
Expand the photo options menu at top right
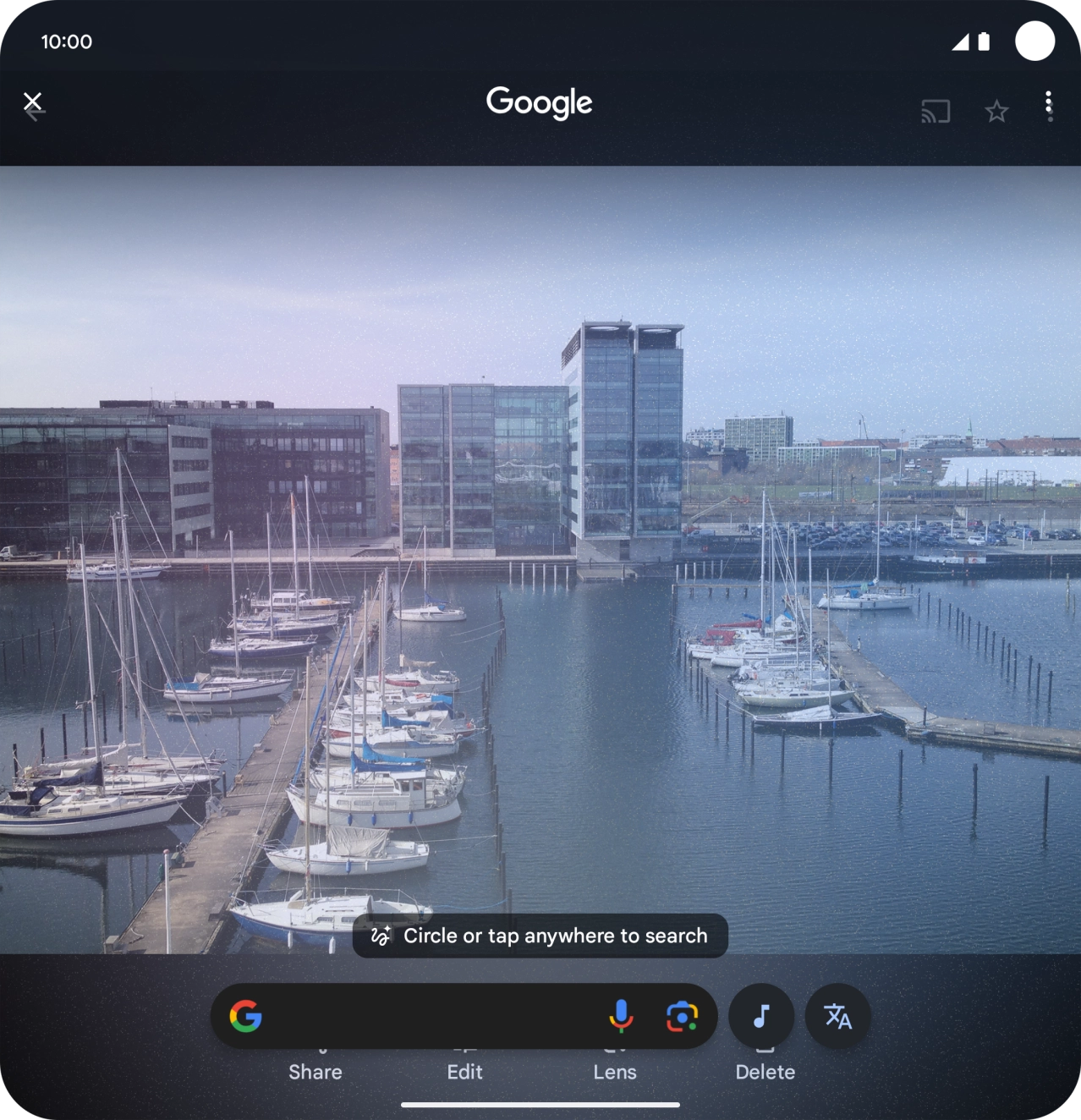1049,107
